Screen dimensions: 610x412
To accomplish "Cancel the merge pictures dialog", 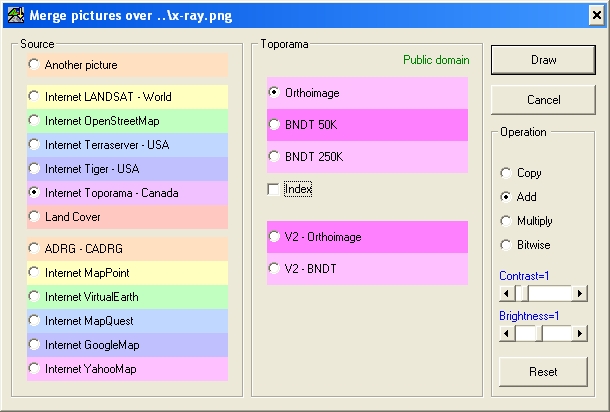I will 543,100.
